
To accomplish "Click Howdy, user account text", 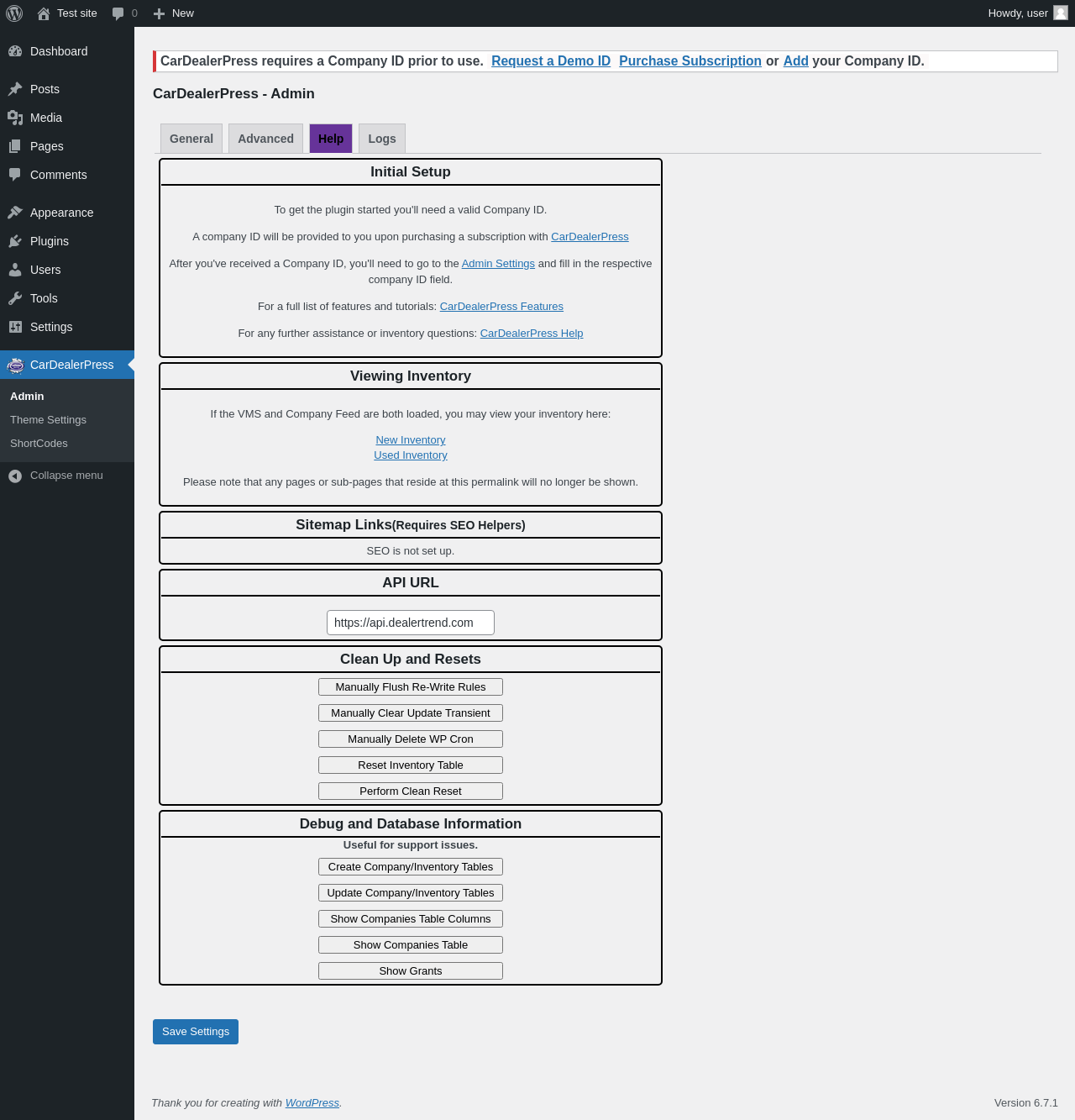I will click(1018, 13).
